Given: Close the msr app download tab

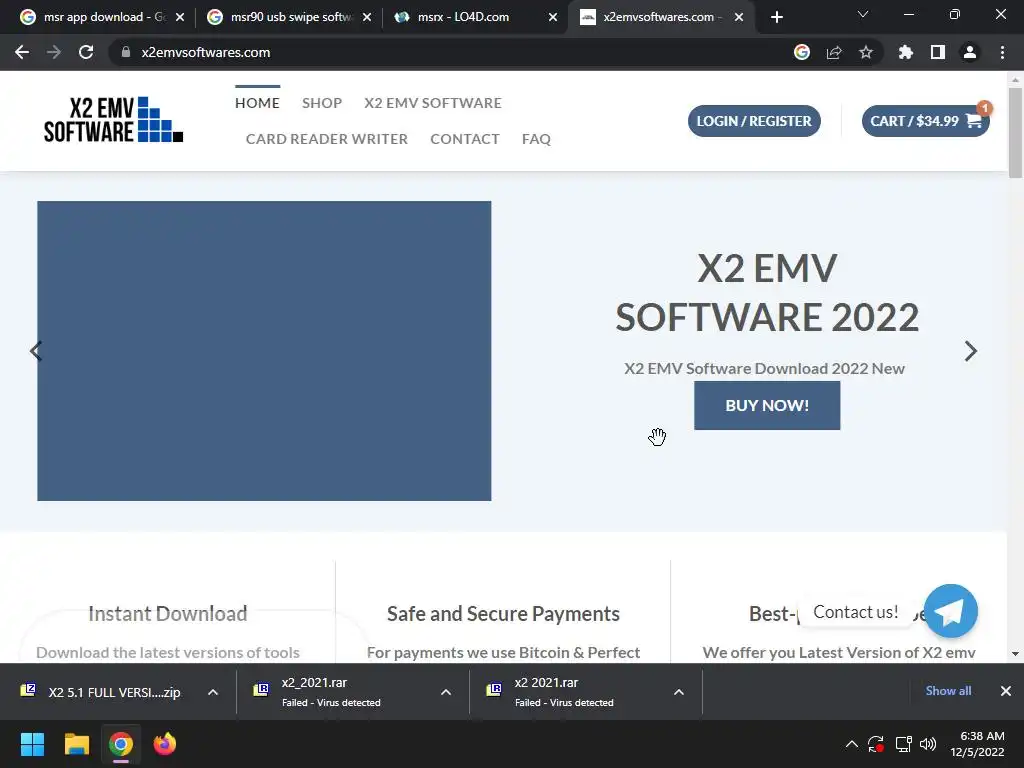Looking at the screenshot, I should click(180, 17).
